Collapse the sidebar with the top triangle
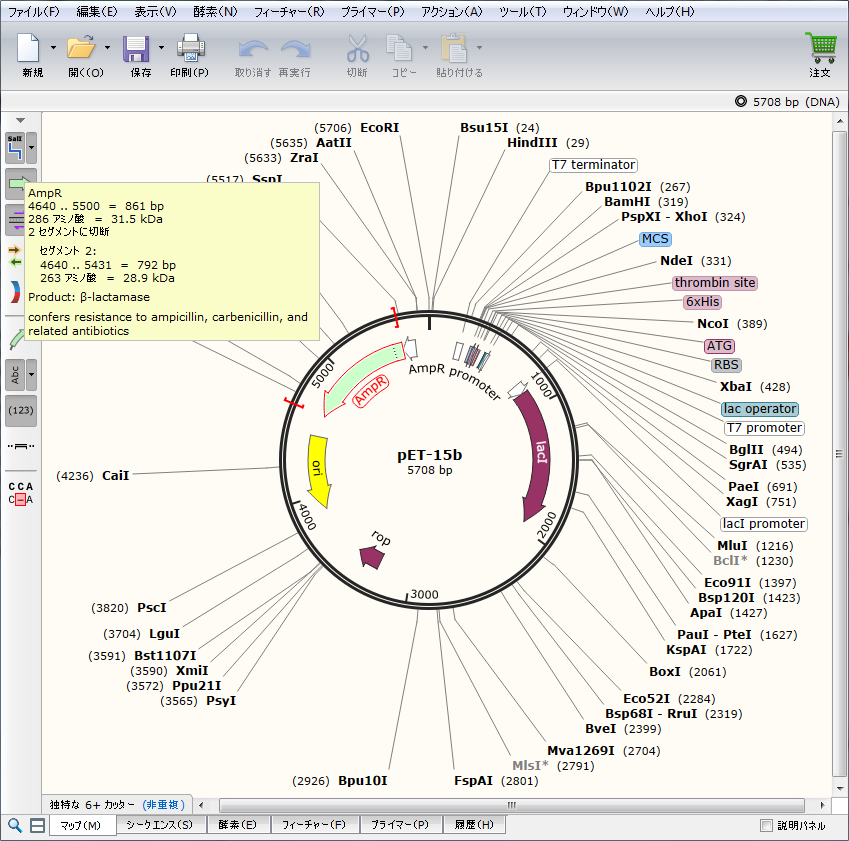This screenshot has height=841, width=849. coord(21,120)
